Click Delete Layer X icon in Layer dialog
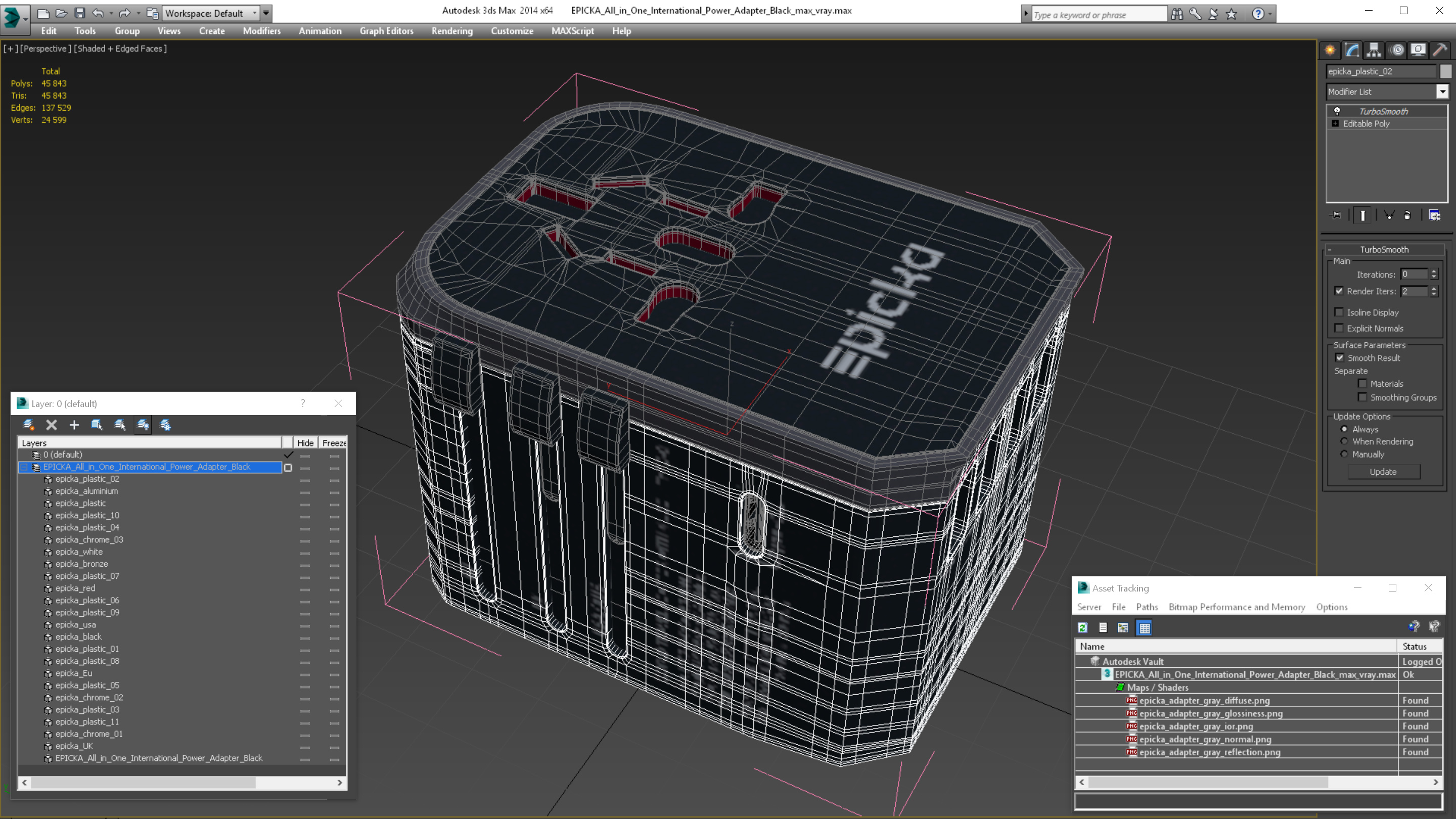Viewport: 1456px width, 819px height. [52, 425]
